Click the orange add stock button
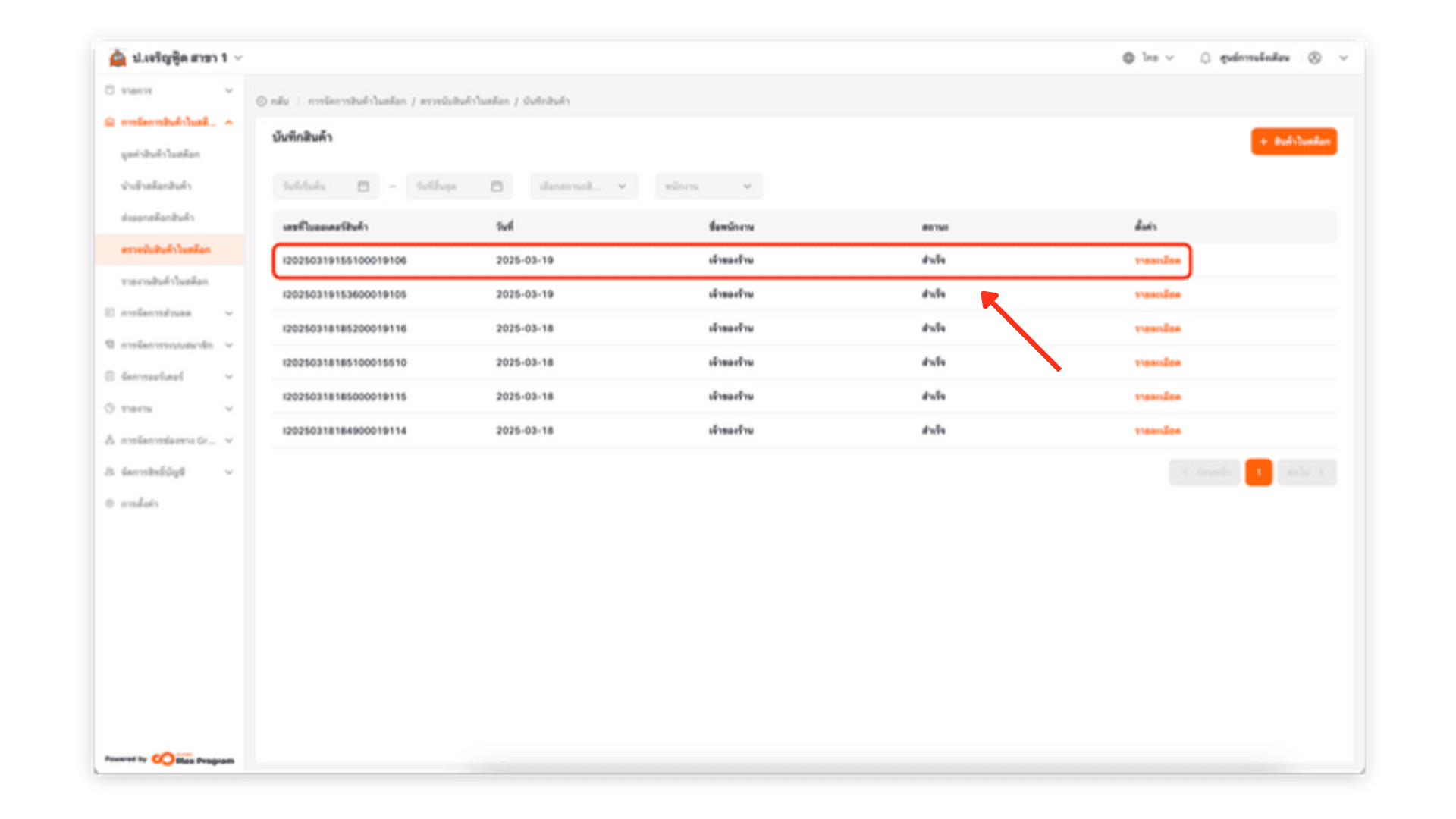The width and height of the screenshot is (1456, 819). point(1294,141)
